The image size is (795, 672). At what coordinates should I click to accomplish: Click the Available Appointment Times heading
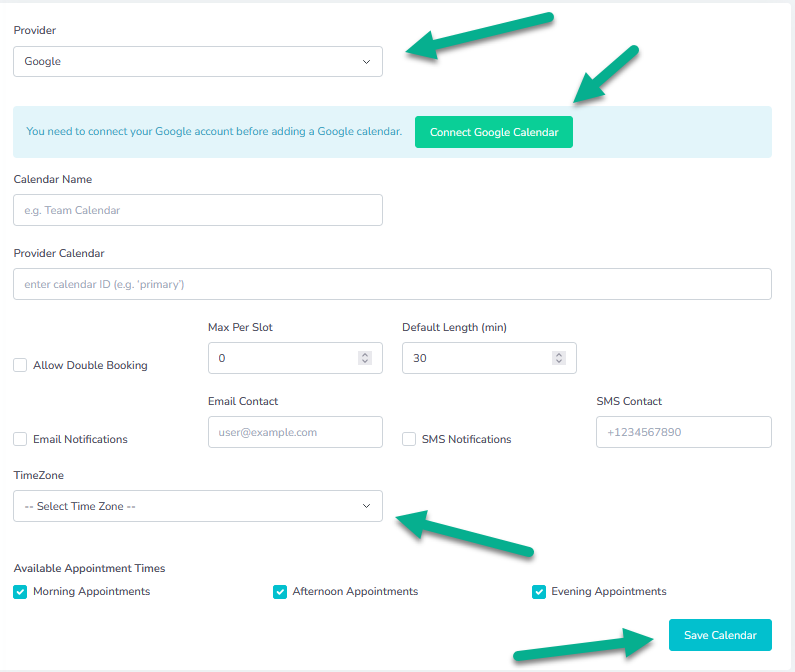[89, 568]
